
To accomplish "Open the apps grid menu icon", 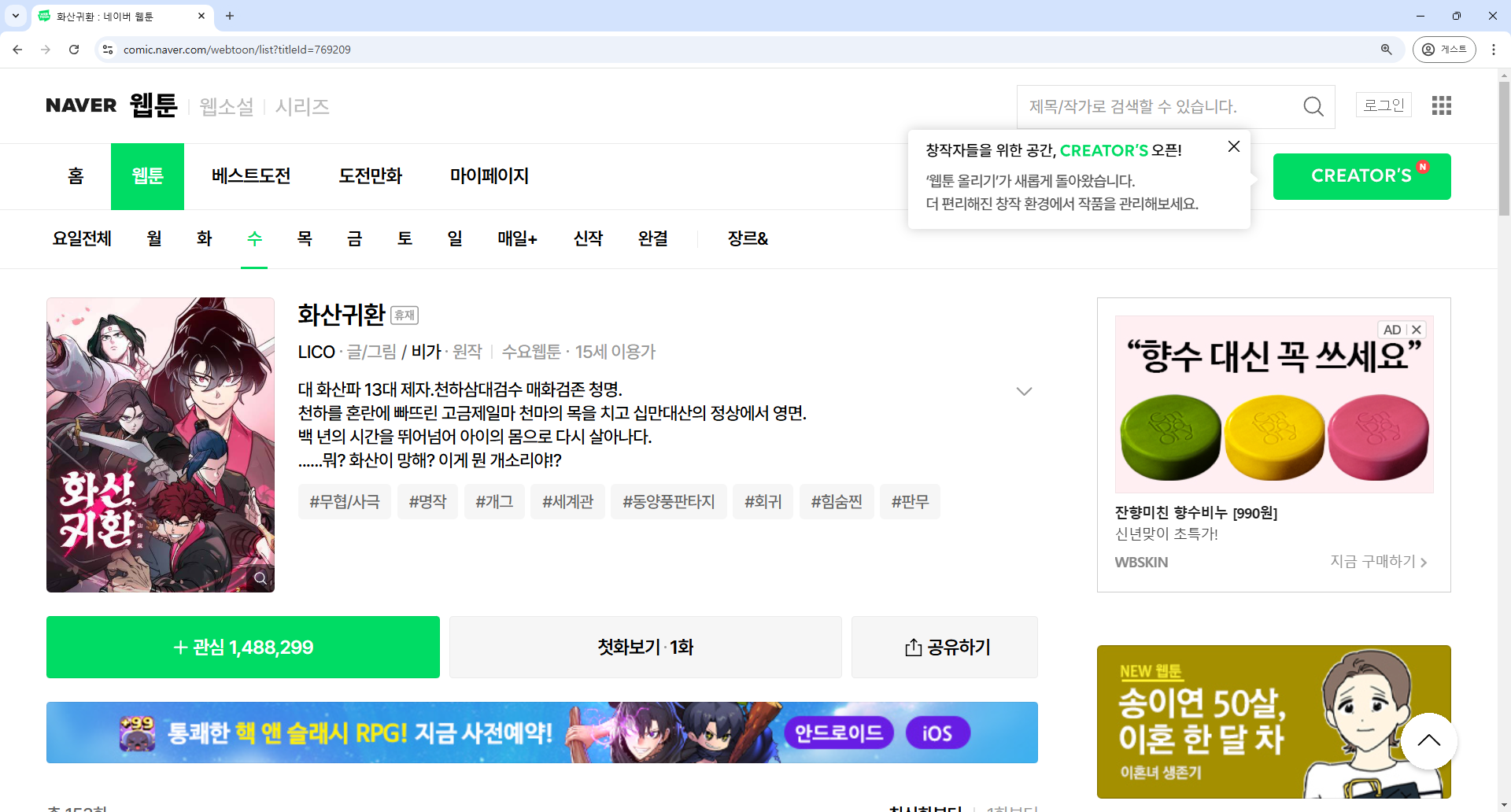I will tap(1441, 105).
